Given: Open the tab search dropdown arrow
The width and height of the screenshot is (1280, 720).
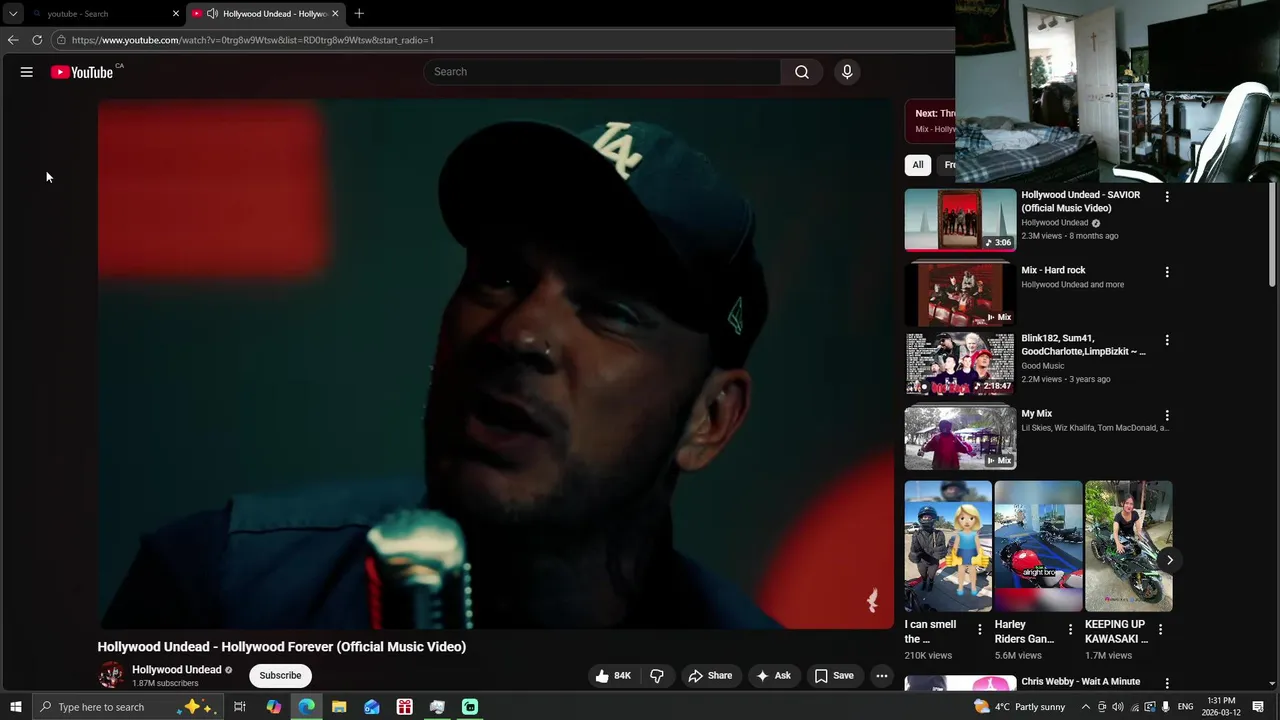Looking at the screenshot, I should (x=13, y=14).
